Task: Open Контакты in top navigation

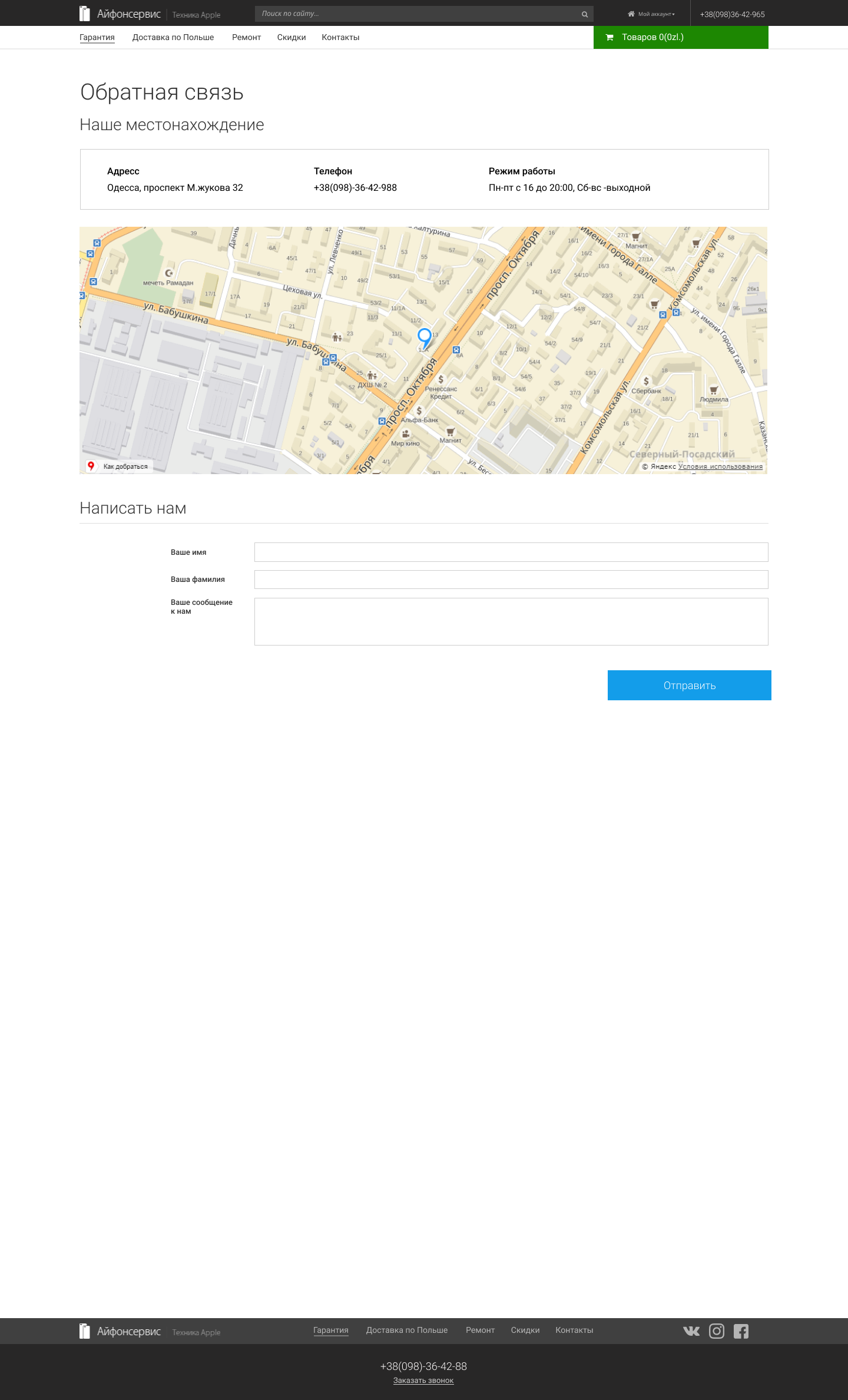Action: click(x=340, y=37)
